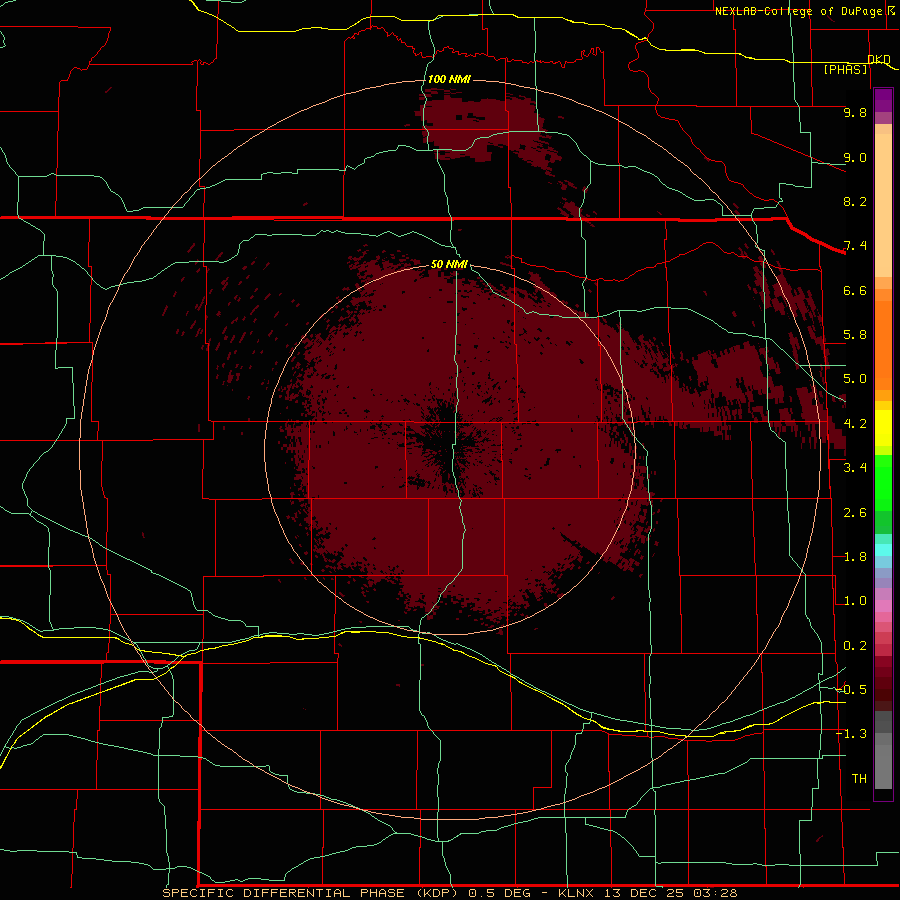
Task: Click the 5.0 value on color scale
Action: [x=855, y=379]
